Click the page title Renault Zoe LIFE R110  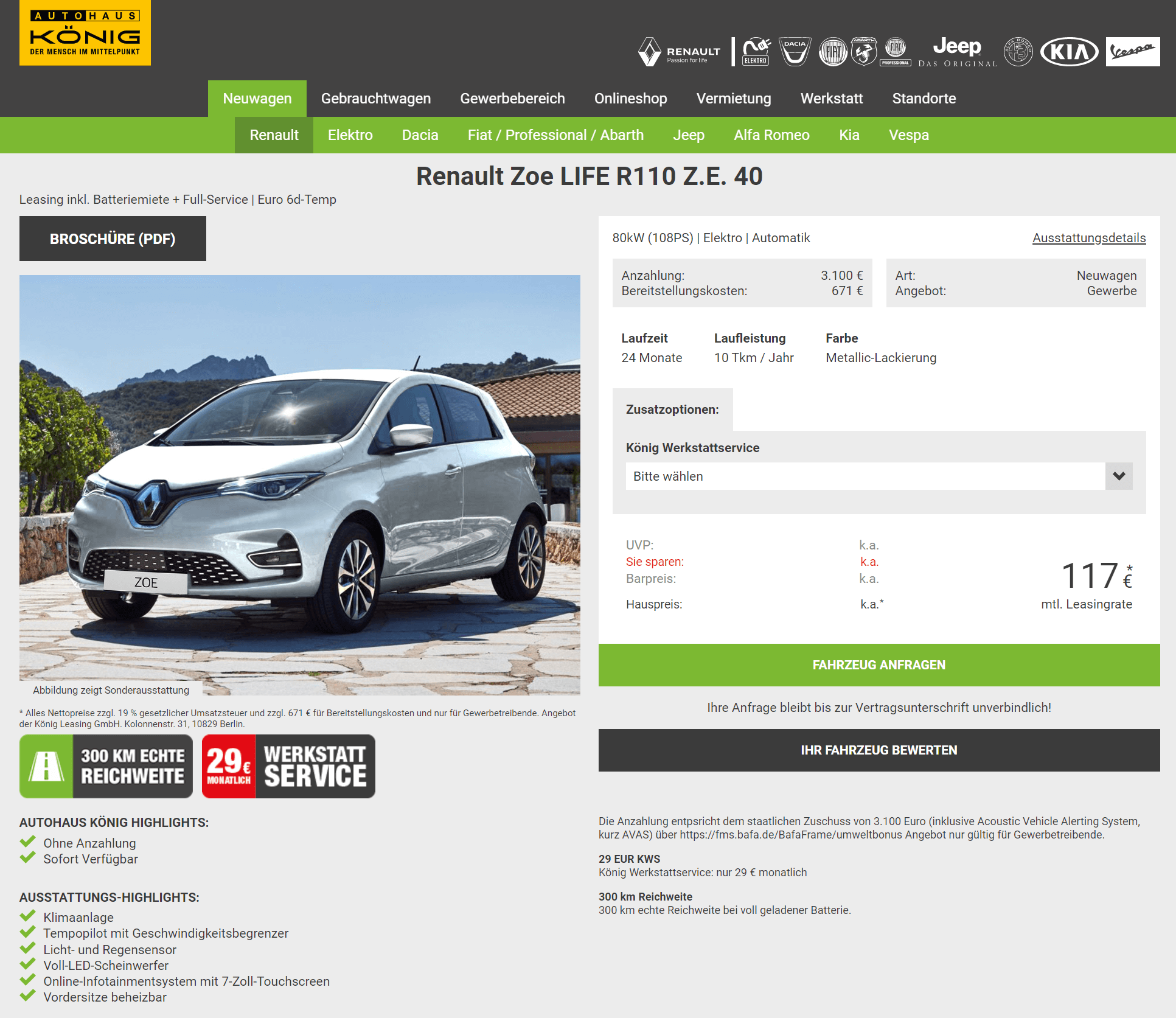coord(589,176)
